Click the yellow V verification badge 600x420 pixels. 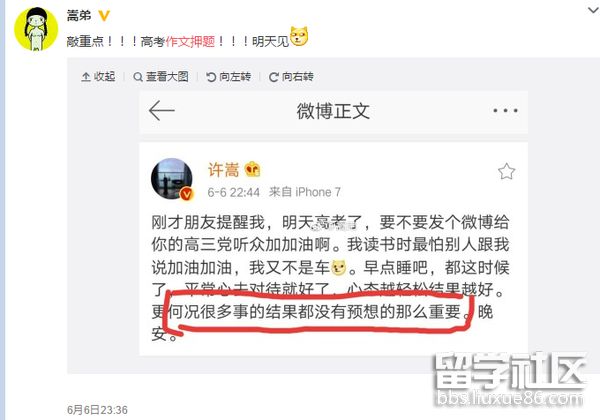tap(104, 16)
